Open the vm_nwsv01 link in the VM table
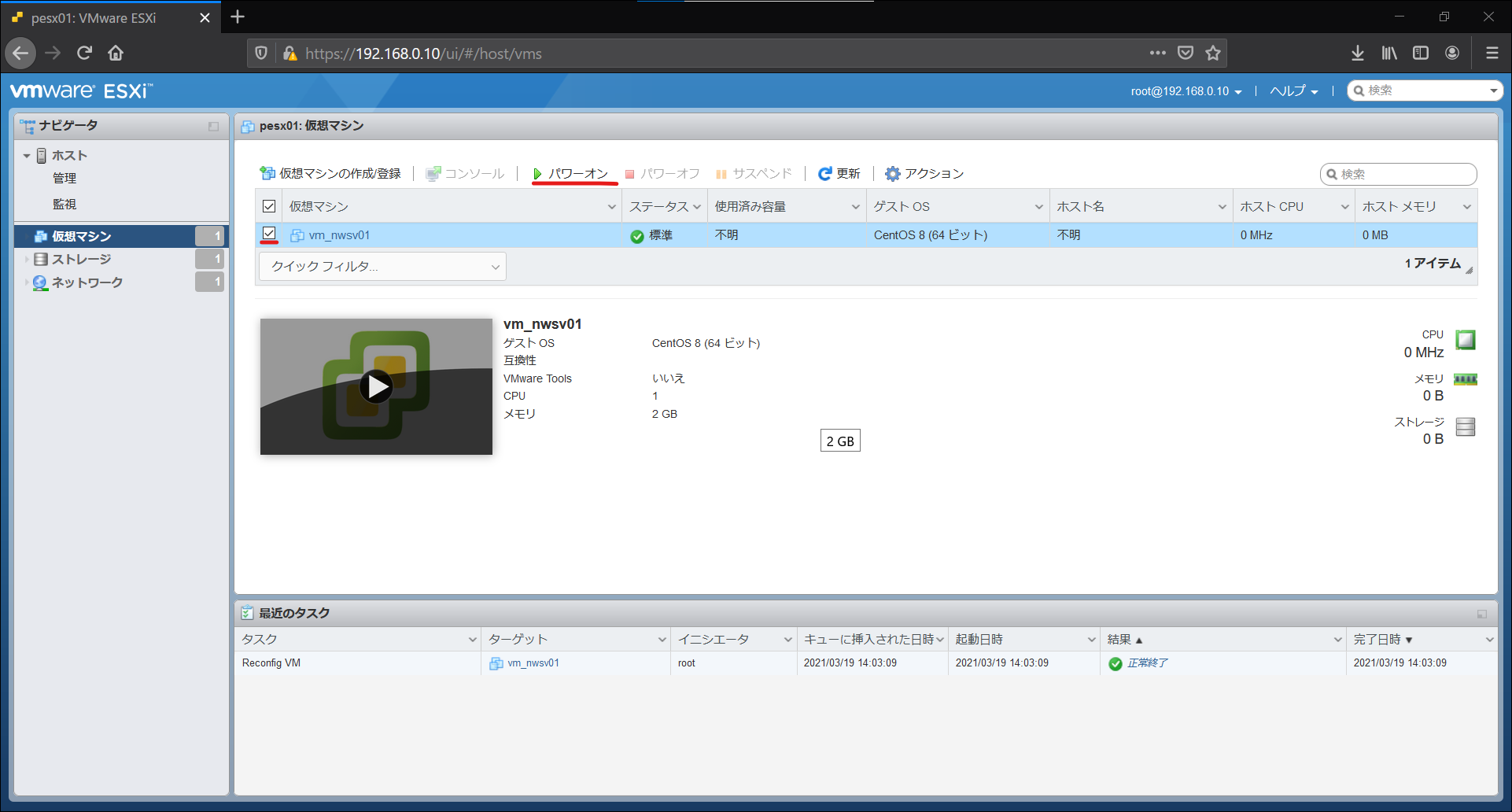 (339, 235)
